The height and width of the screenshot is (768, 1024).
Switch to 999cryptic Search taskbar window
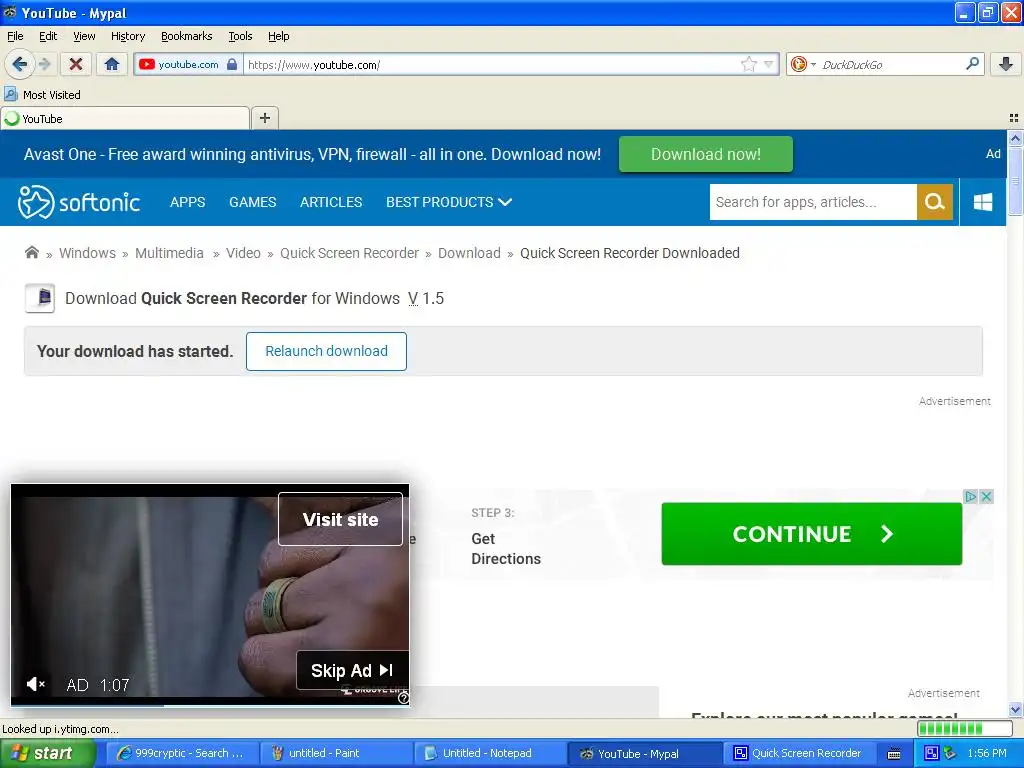(180, 753)
